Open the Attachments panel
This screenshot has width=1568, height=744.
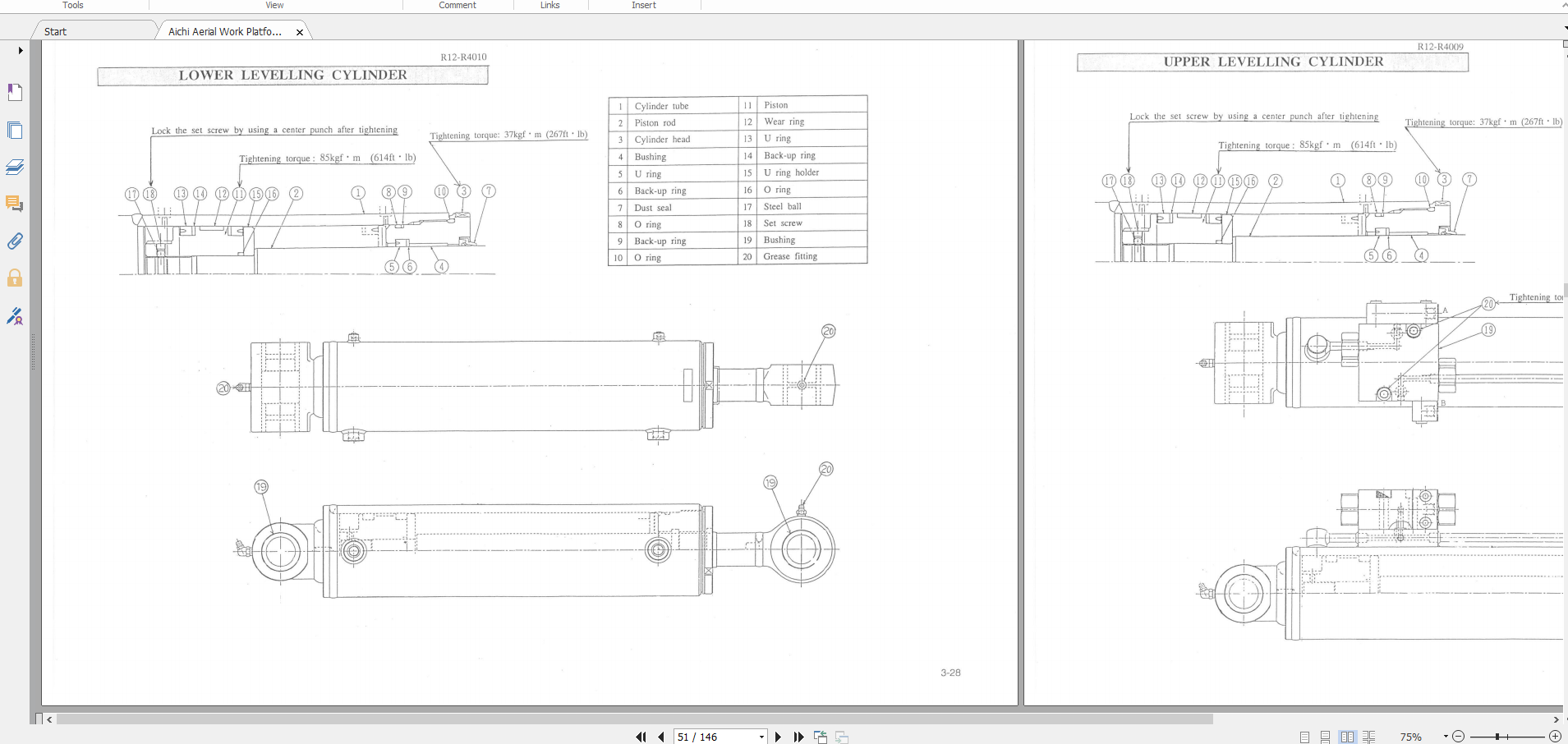tap(15, 241)
